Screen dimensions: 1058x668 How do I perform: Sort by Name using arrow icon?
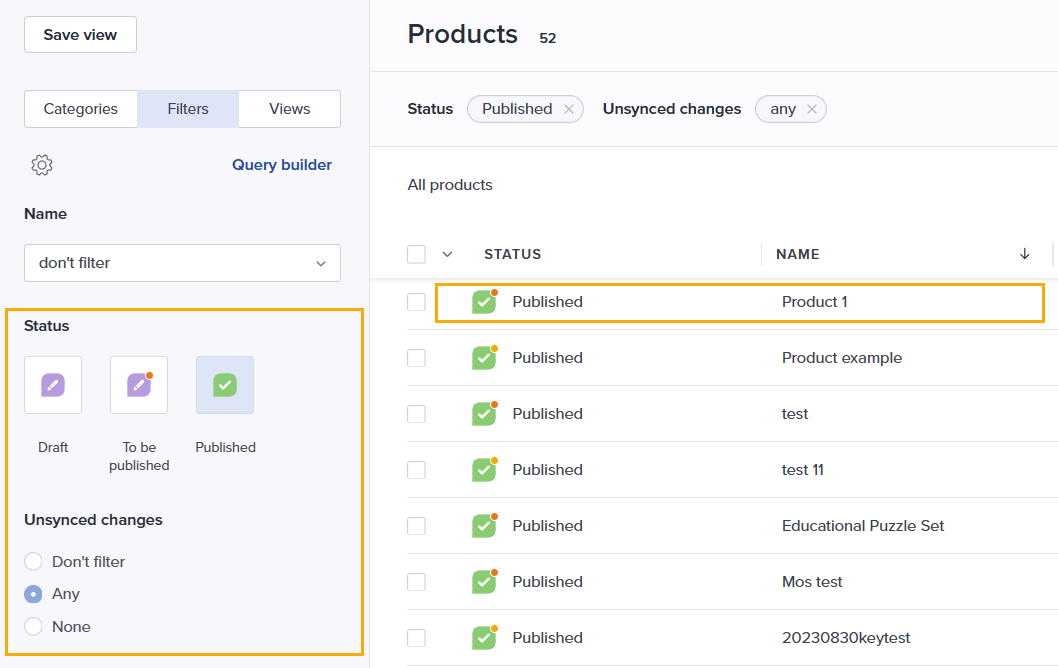pos(1024,254)
